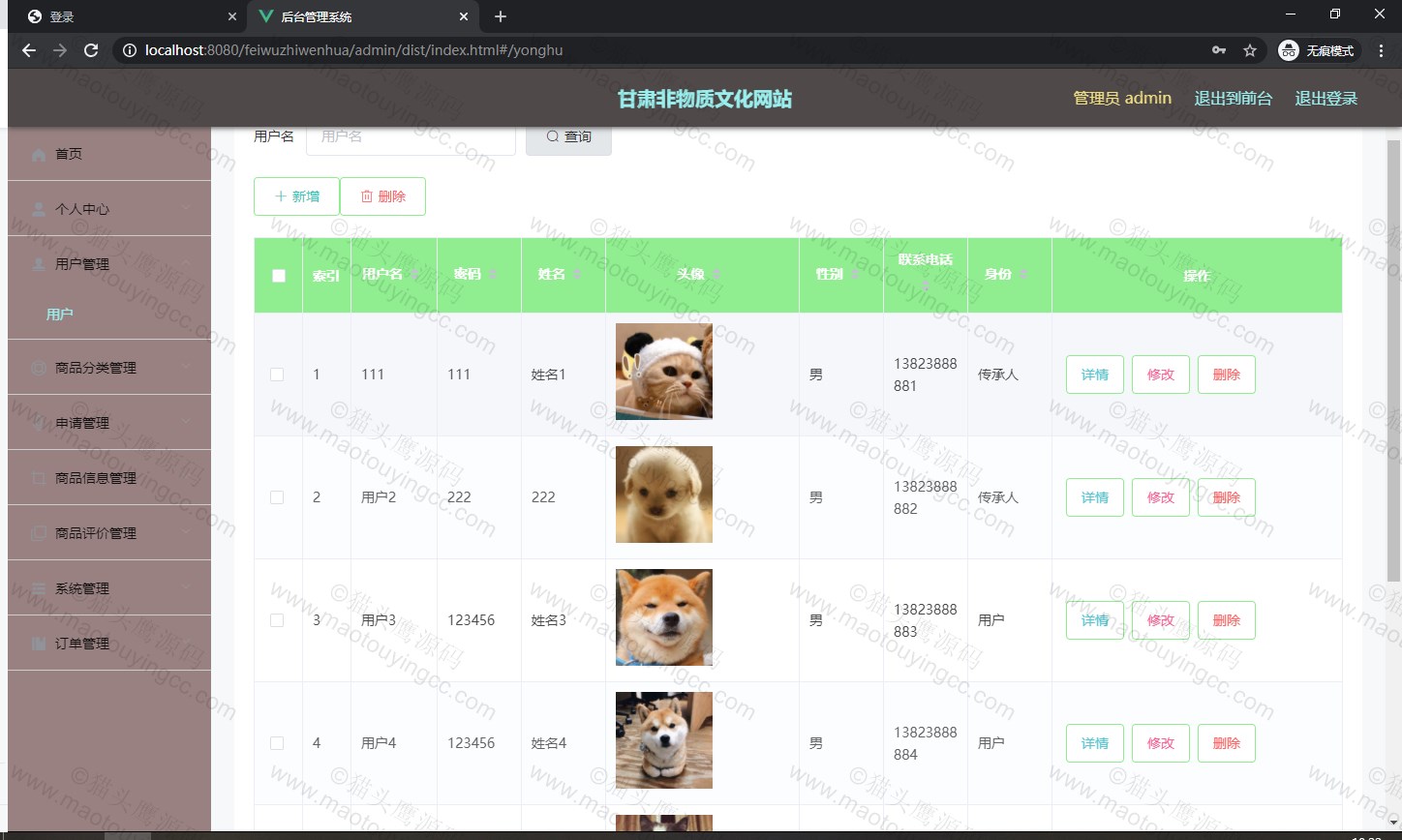Click the 查询 search button
This screenshot has height=840, width=1402.
568,136
